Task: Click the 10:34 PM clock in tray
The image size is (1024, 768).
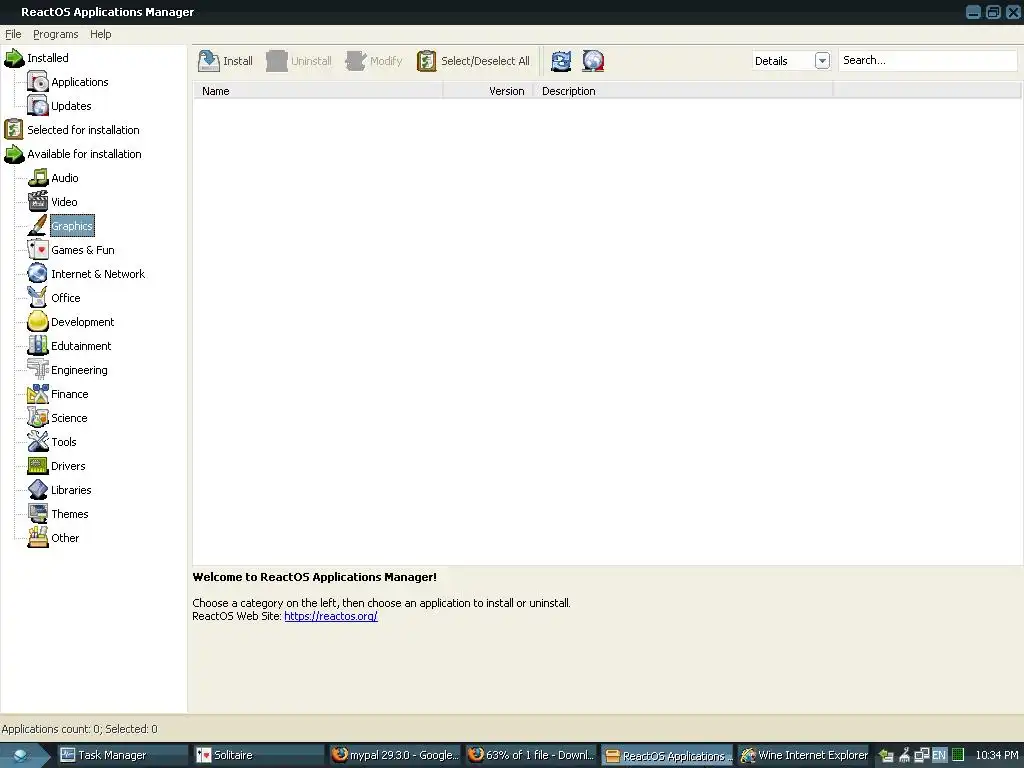Action: 997,755
